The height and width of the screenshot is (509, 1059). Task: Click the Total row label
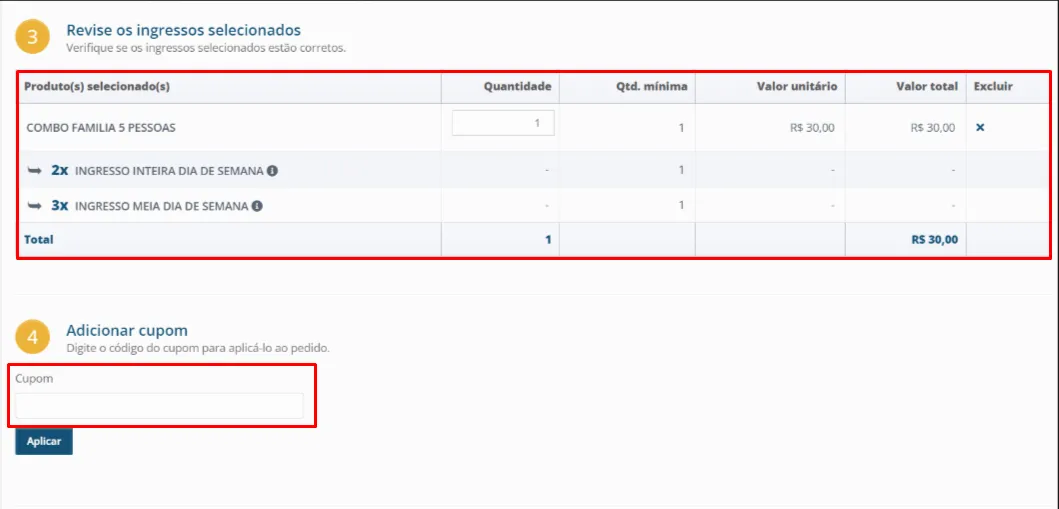[38, 239]
